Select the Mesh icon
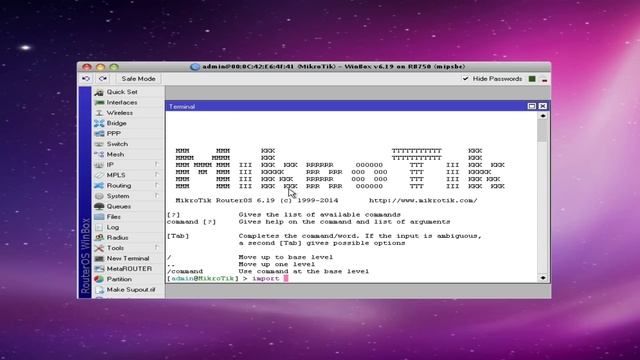 (x=99, y=155)
